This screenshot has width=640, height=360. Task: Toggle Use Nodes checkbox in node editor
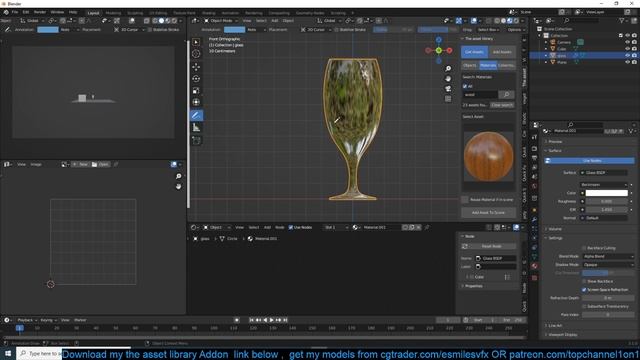pyautogui.click(x=291, y=227)
